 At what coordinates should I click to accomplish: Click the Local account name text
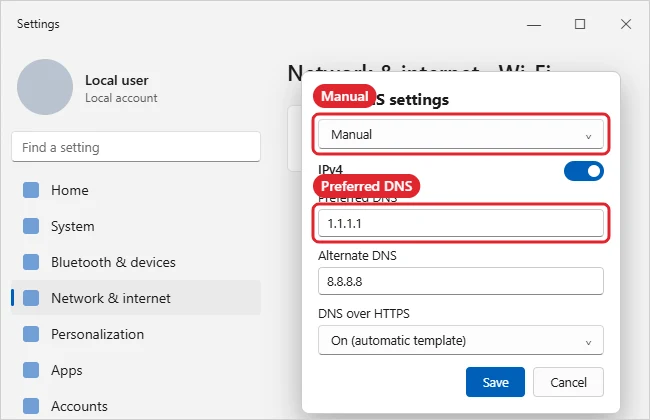click(x=121, y=98)
